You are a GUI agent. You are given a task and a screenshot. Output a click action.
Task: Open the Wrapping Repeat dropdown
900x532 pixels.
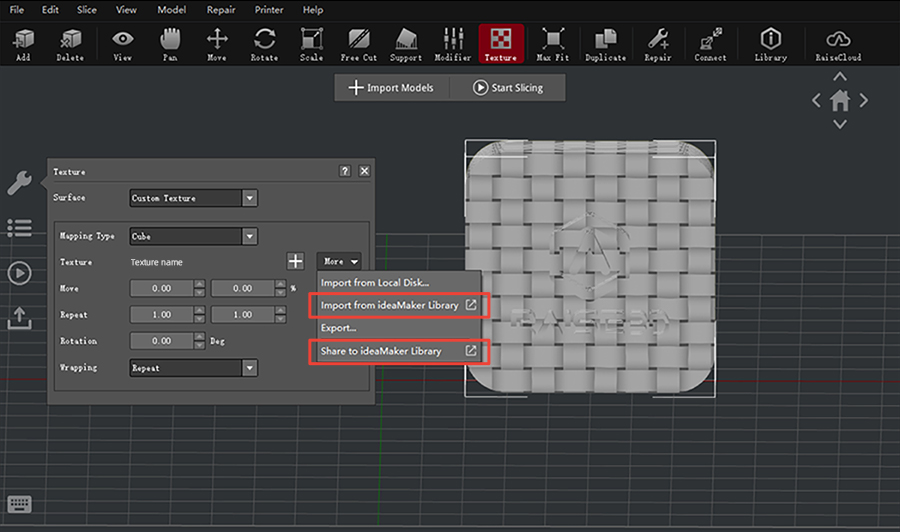pos(193,368)
